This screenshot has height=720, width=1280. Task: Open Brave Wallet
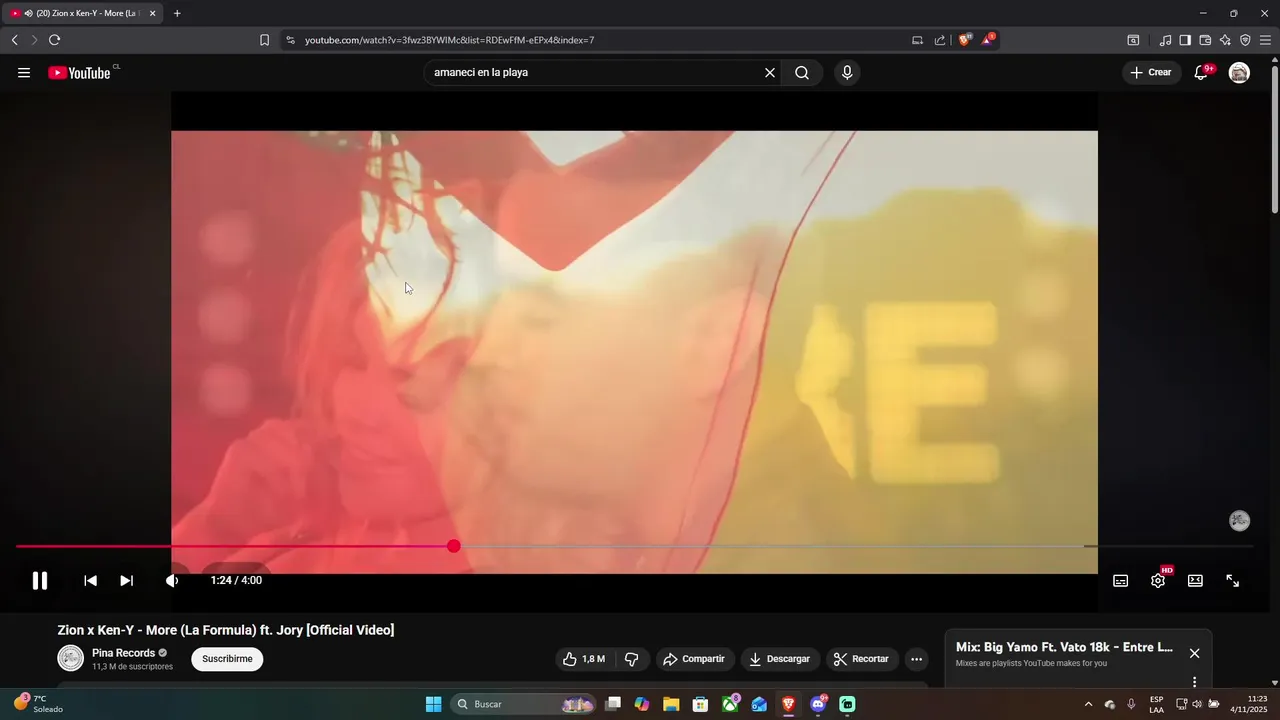(1205, 40)
